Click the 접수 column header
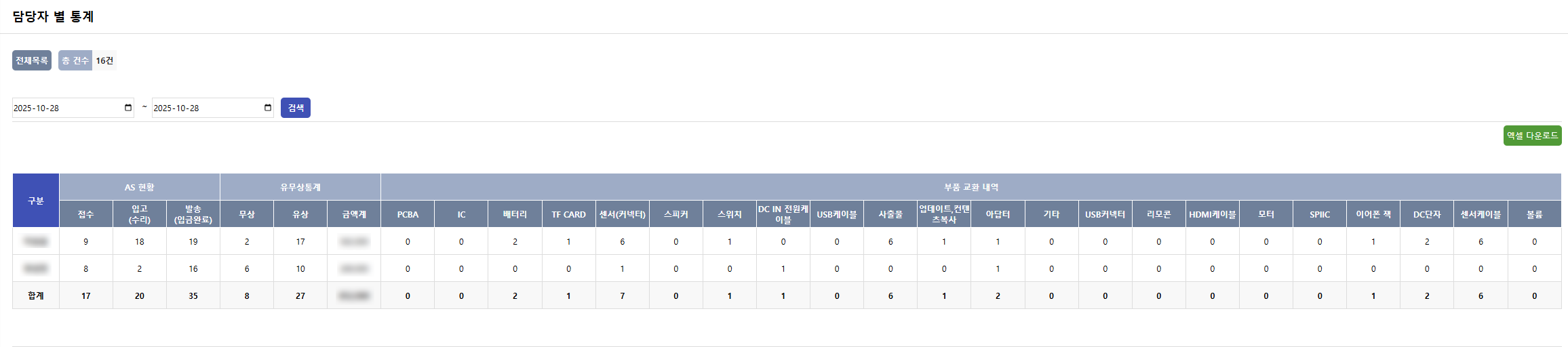1568x347 pixels. coord(85,214)
